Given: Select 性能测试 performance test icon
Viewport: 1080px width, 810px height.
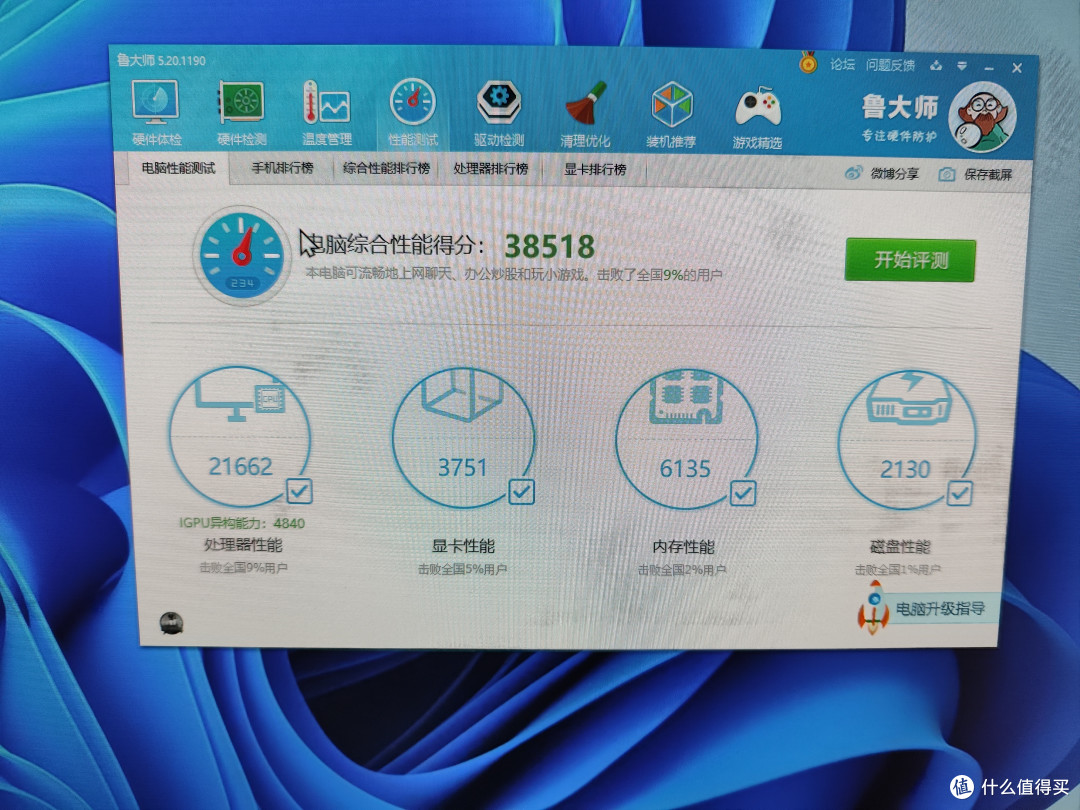Looking at the screenshot, I should point(413,103).
